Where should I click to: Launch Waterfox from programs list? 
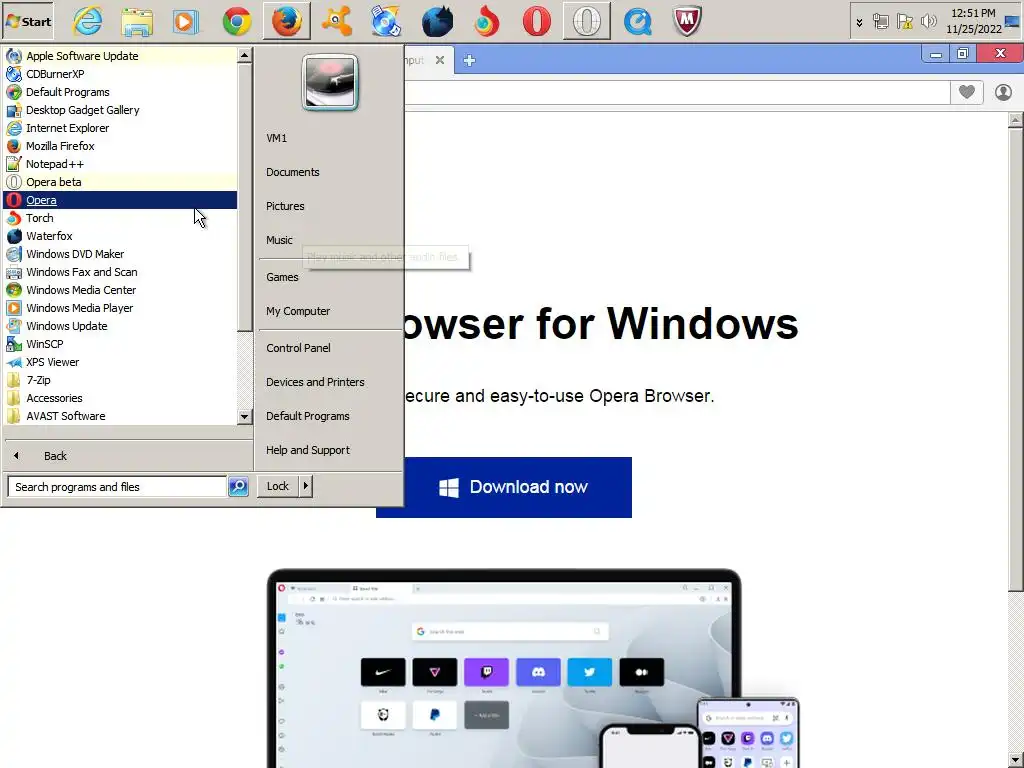(x=121, y=236)
